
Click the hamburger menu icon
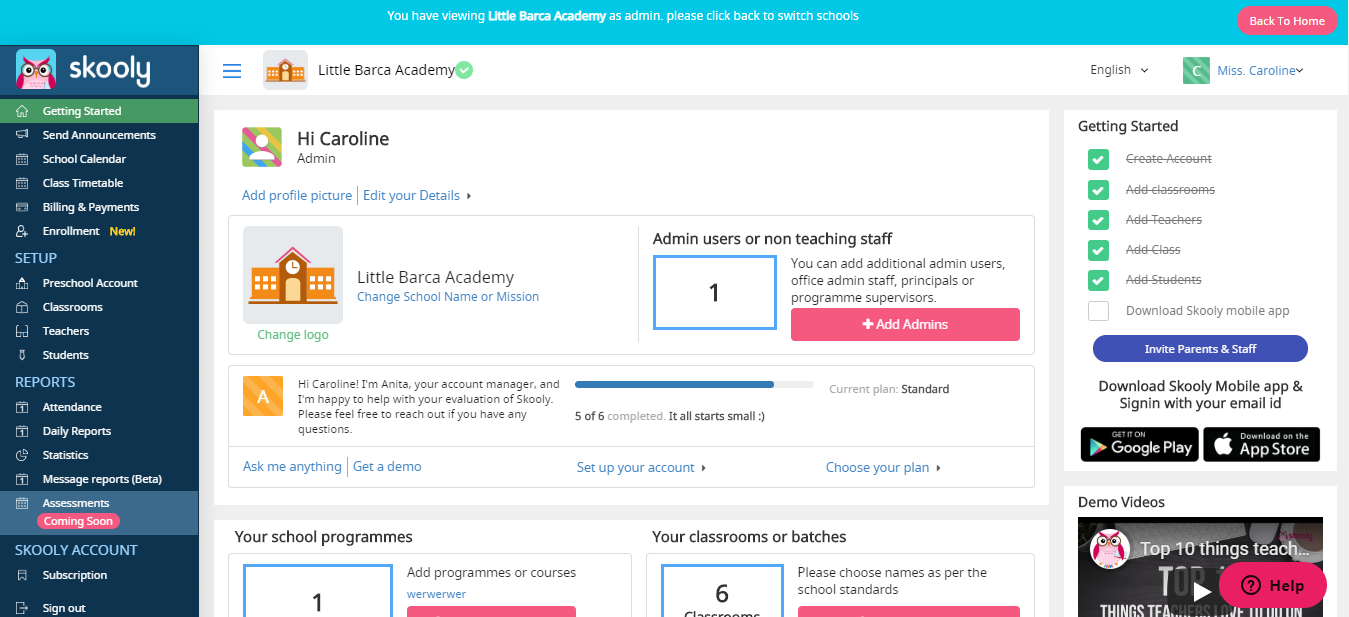pyautogui.click(x=232, y=71)
